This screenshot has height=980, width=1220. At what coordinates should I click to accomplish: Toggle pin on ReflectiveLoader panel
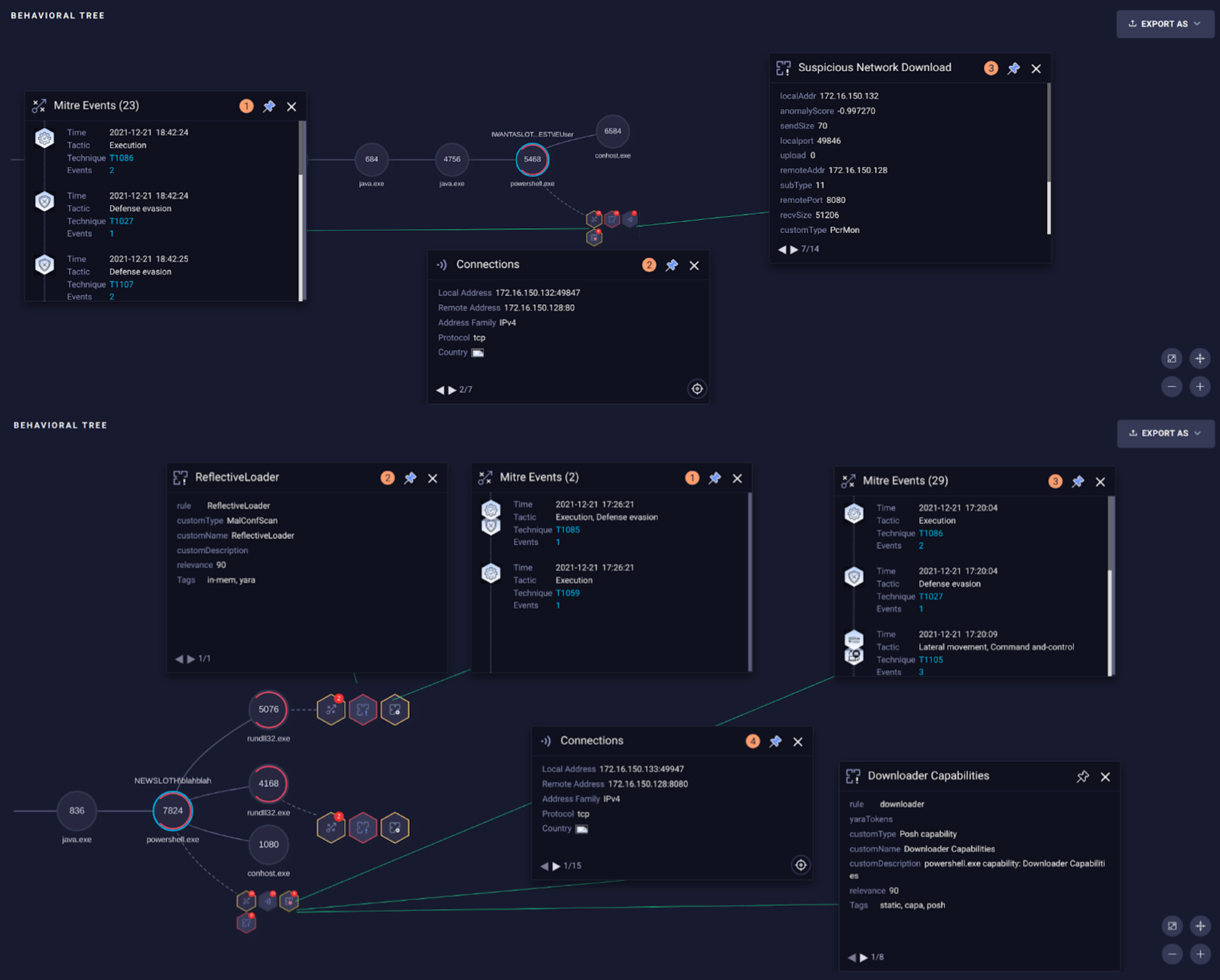coord(410,478)
